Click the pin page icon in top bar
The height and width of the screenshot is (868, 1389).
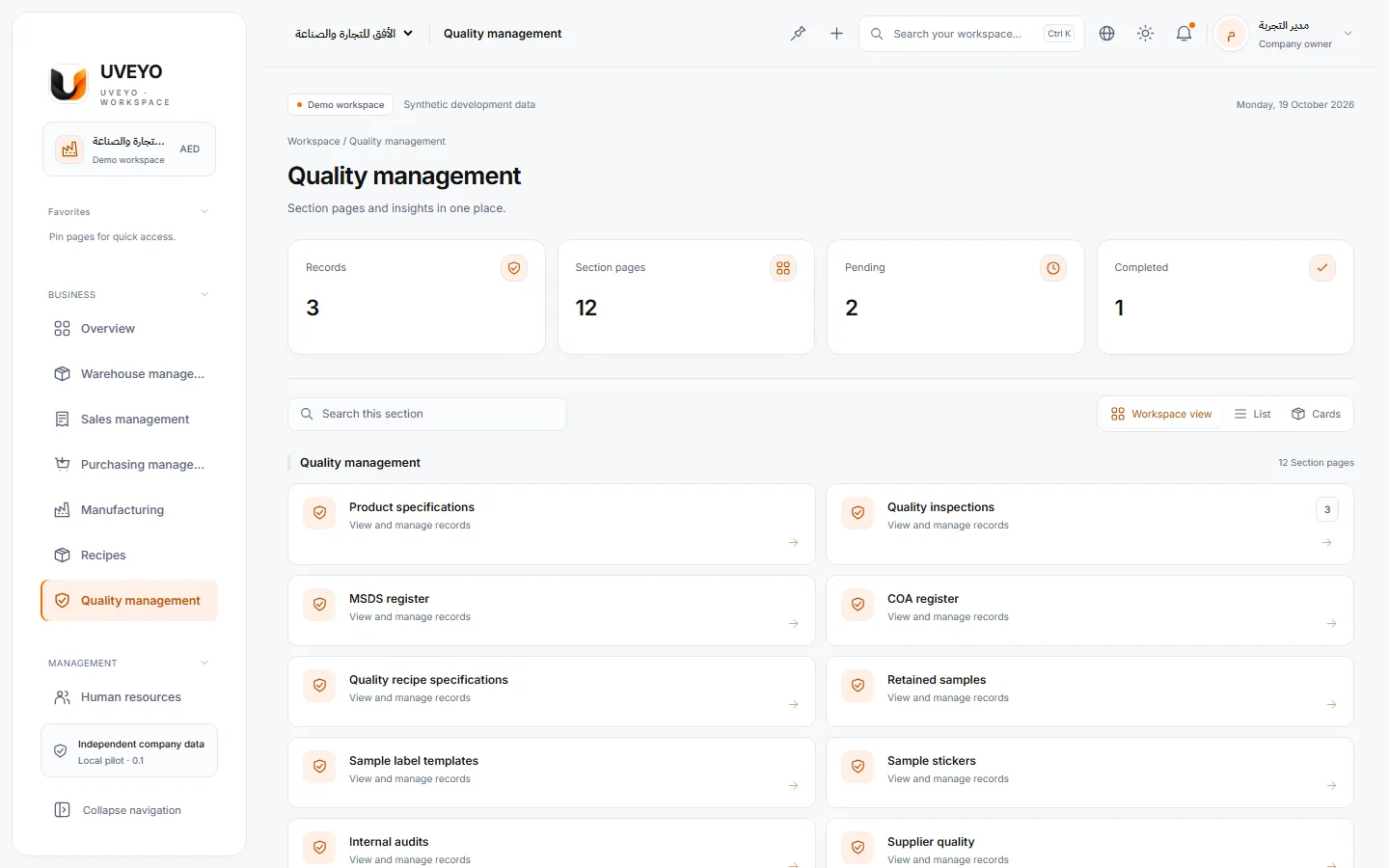[798, 34]
